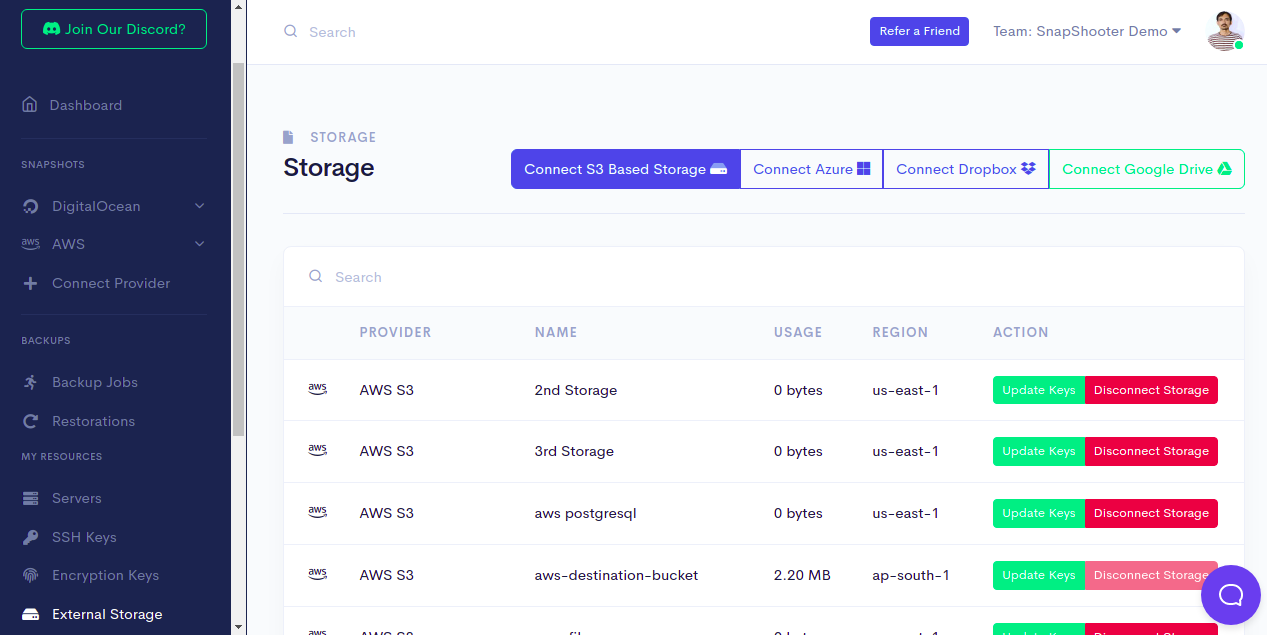Click the storage table search magnifier icon
The image size is (1267, 635).
tap(316, 276)
